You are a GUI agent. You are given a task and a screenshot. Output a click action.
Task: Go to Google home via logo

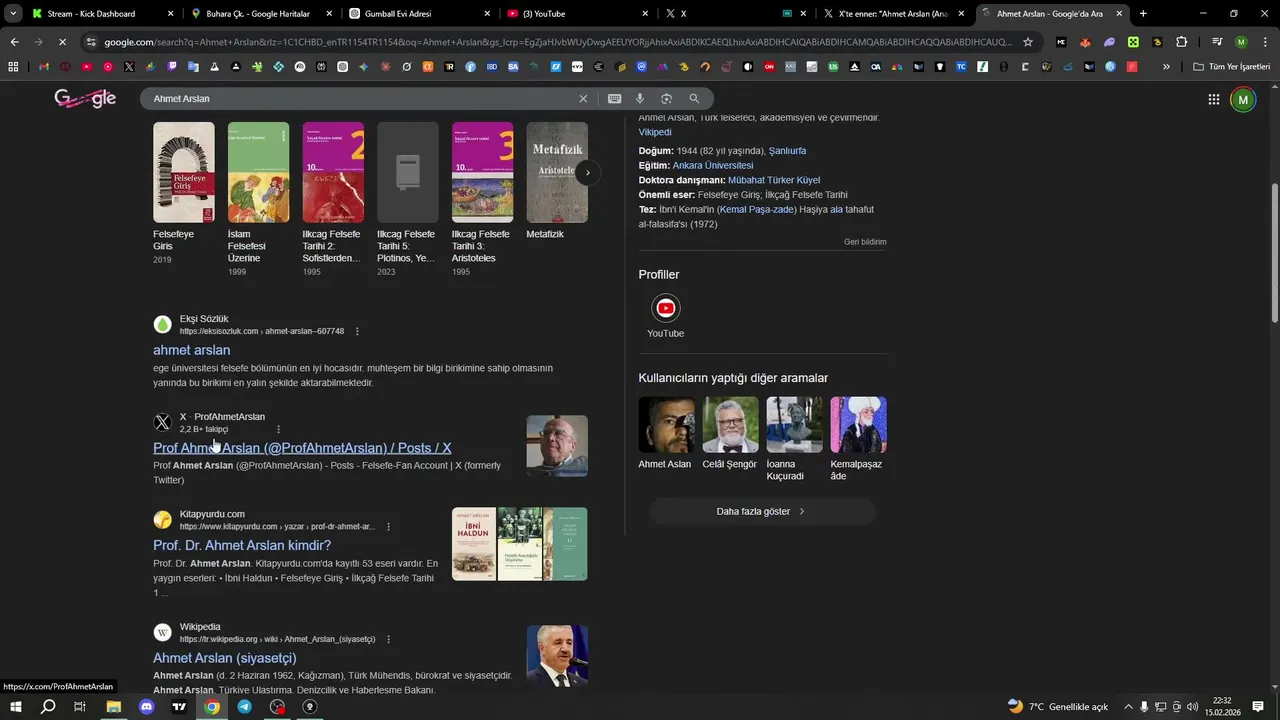click(85, 98)
